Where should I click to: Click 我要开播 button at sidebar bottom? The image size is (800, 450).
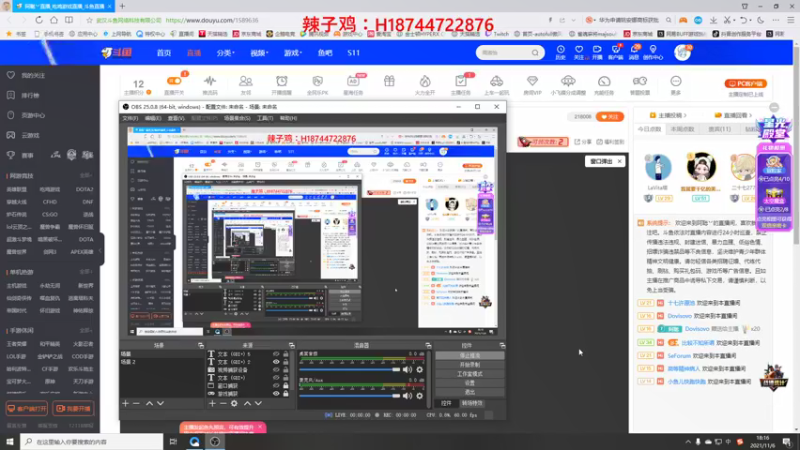pos(73,409)
